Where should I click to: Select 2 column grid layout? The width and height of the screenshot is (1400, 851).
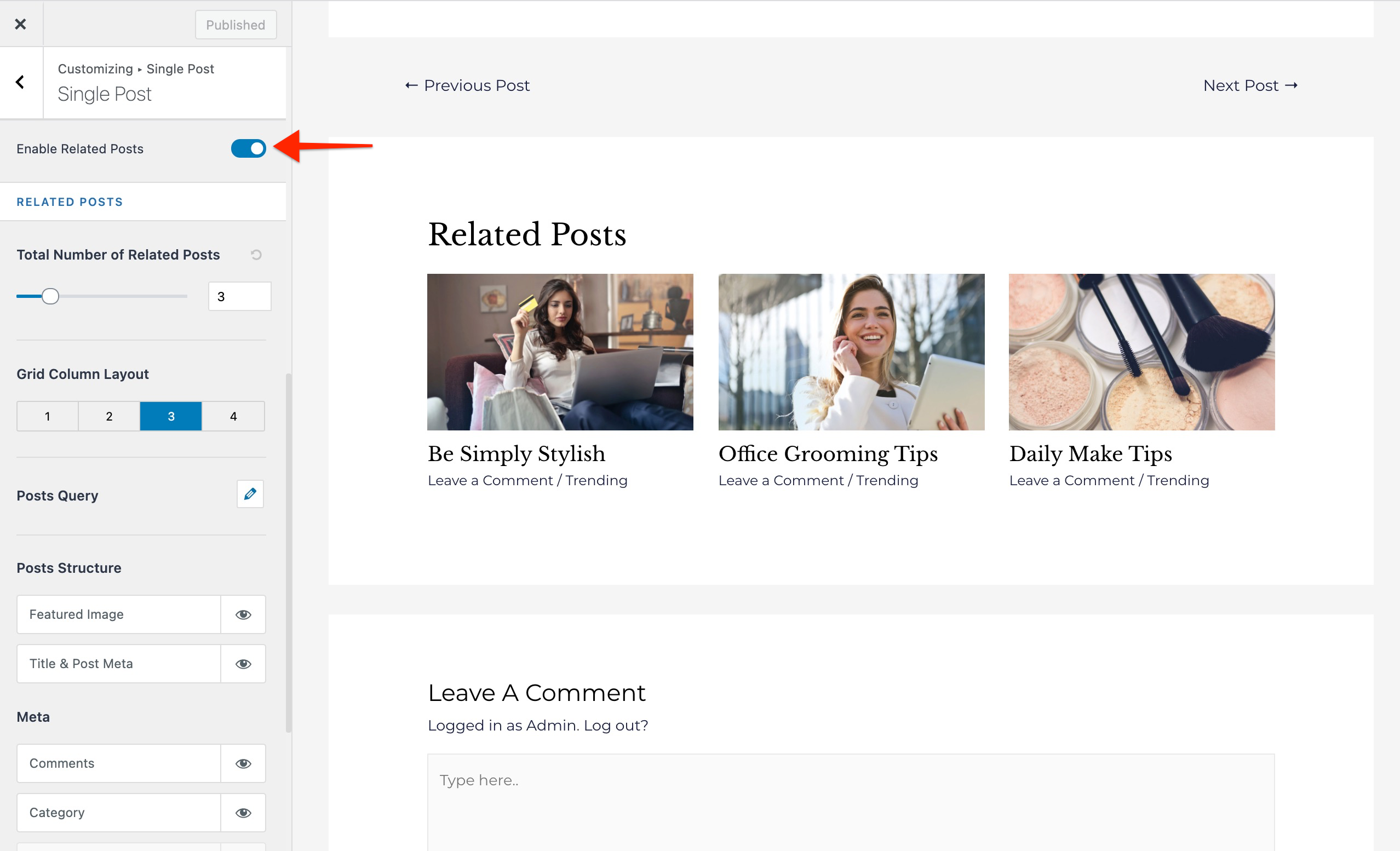[x=109, y=416]
